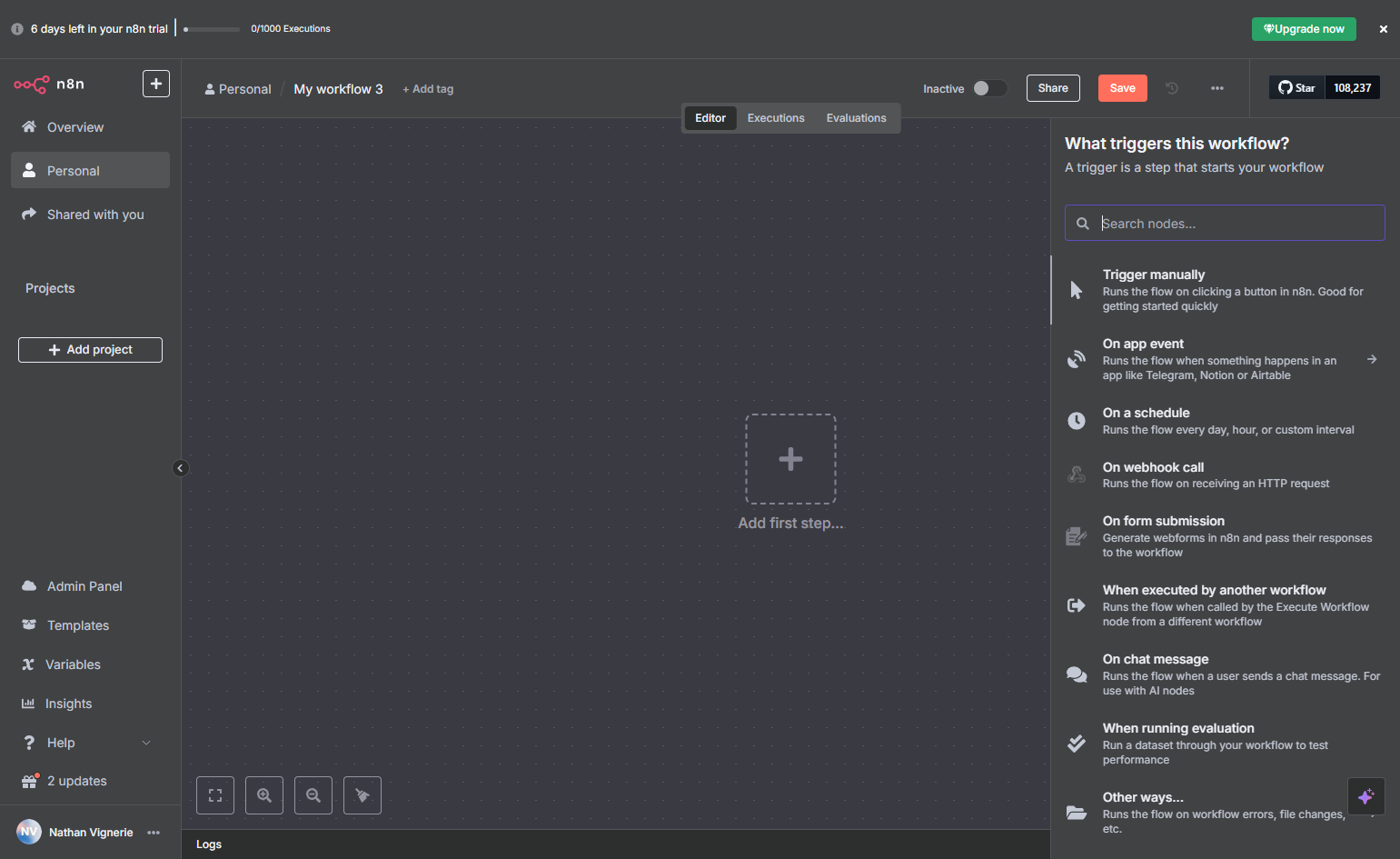This screenshot has width=1400, height=859.
Task: Open Shared with you section
Action: point(90,215)
